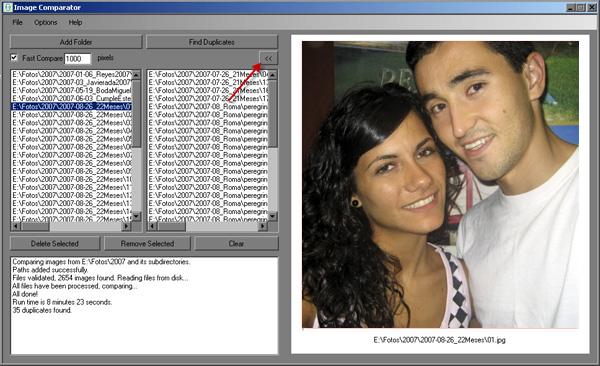Select the highlighted 22Meses\01 row in left list

[72, 106]
